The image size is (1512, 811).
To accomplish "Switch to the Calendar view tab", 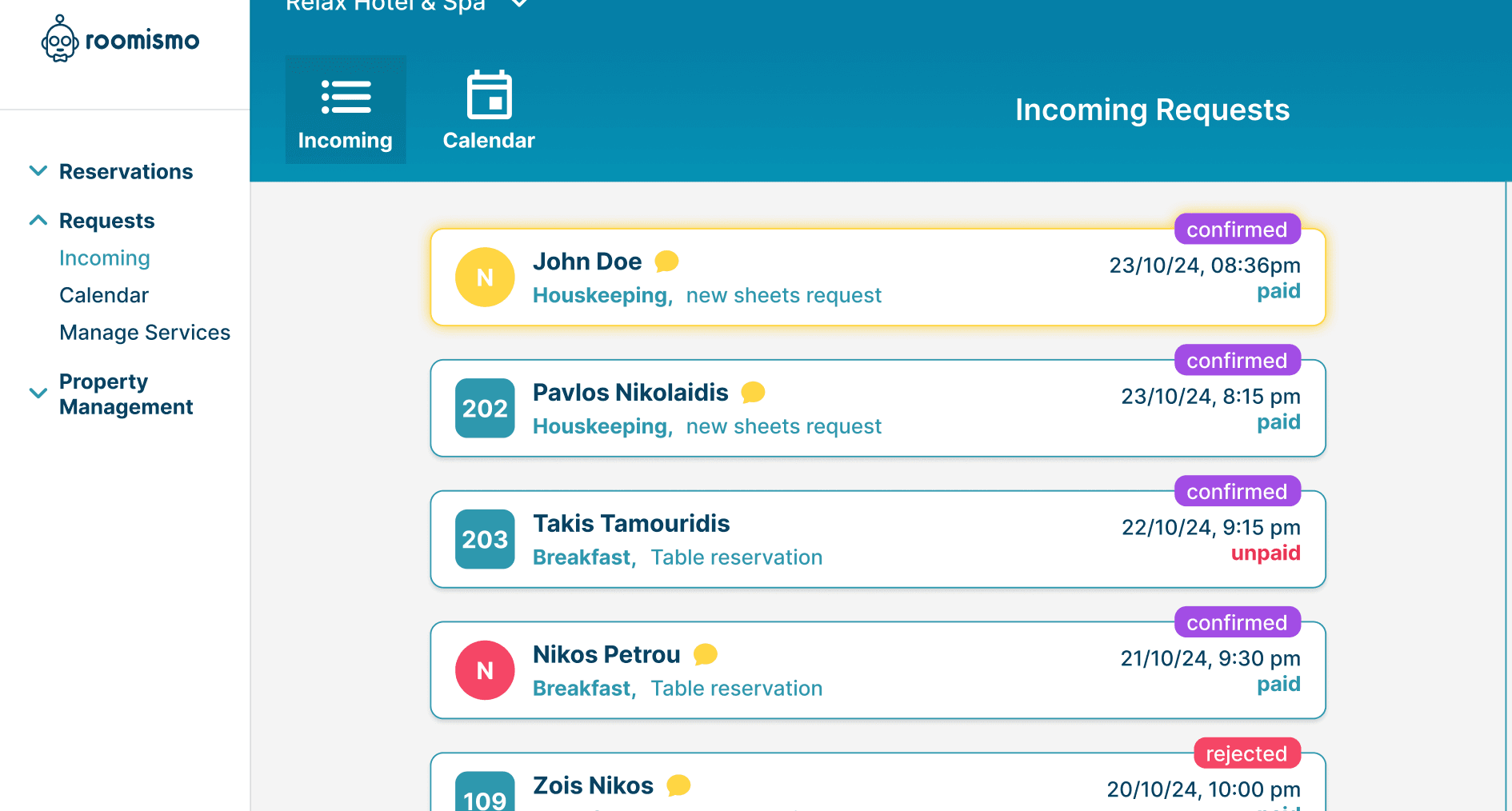I will [489, 110].
